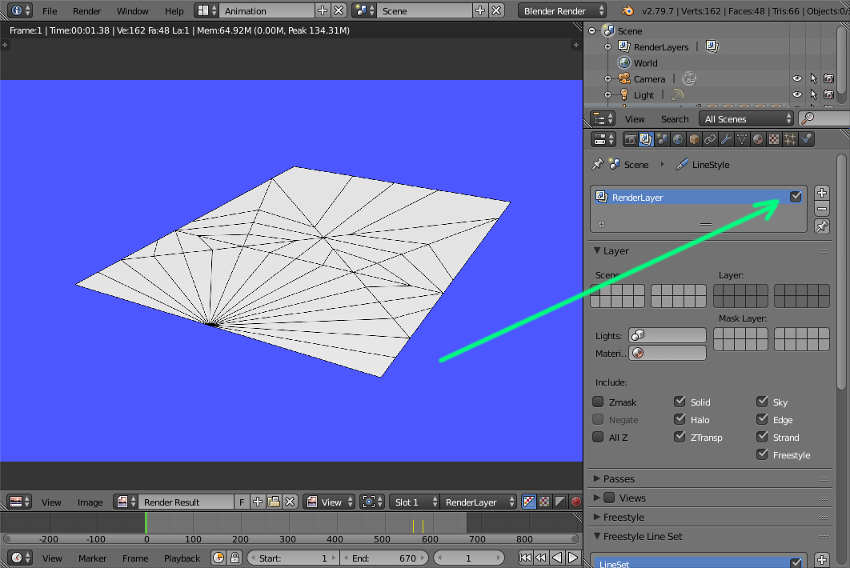Uncheck the Strand include option
Image resolution: width=850 pixels, height=568 pixels.
pos(762,437)
